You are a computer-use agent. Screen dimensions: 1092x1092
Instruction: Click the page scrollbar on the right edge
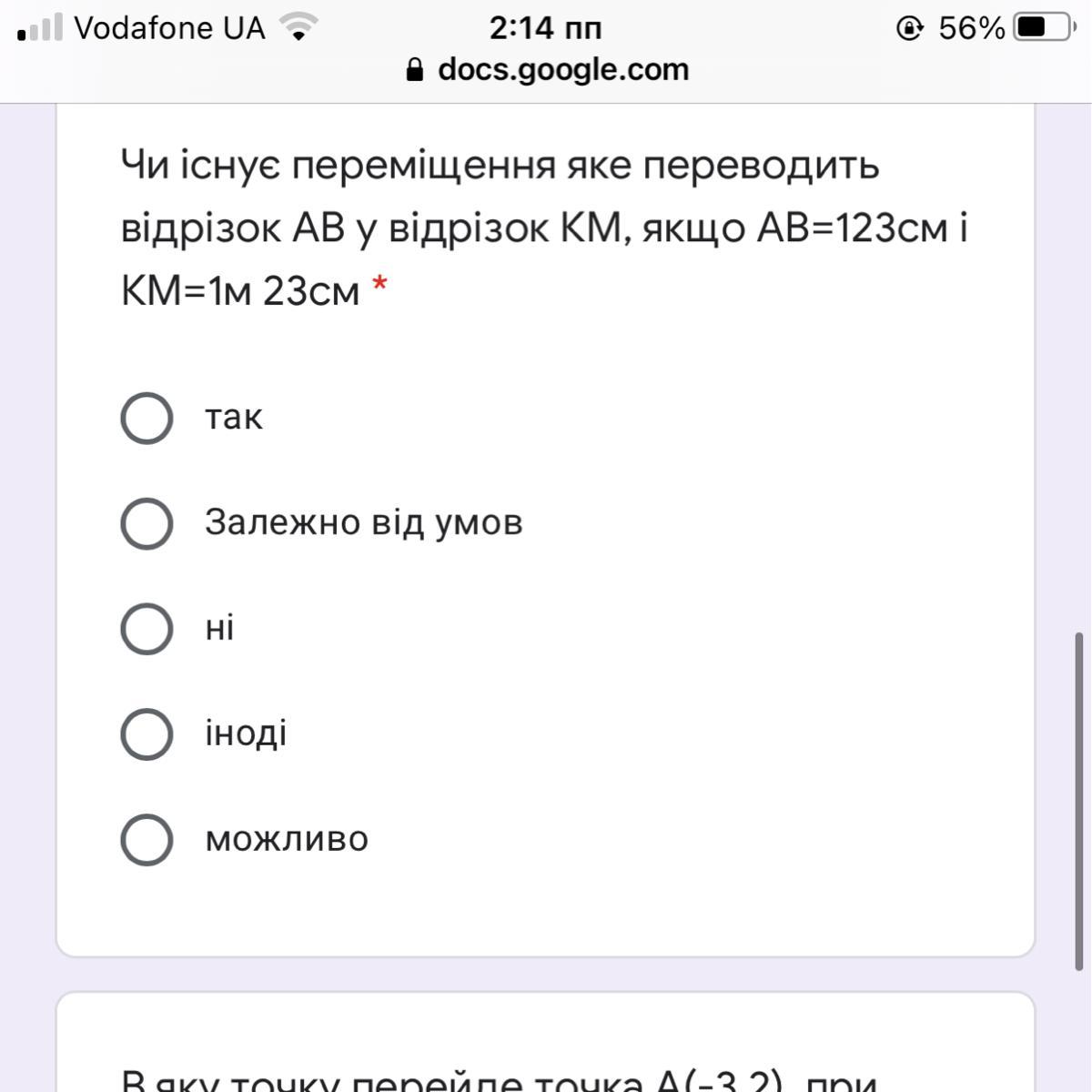coord(1079,801)
